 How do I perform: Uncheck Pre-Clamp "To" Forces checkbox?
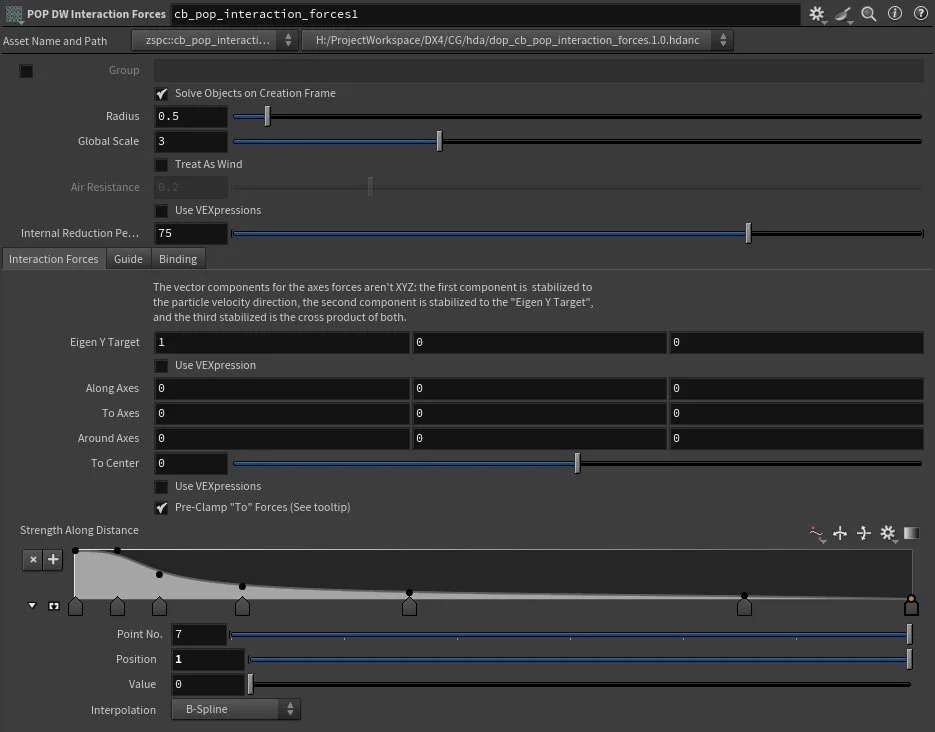[x=162, y=508]
